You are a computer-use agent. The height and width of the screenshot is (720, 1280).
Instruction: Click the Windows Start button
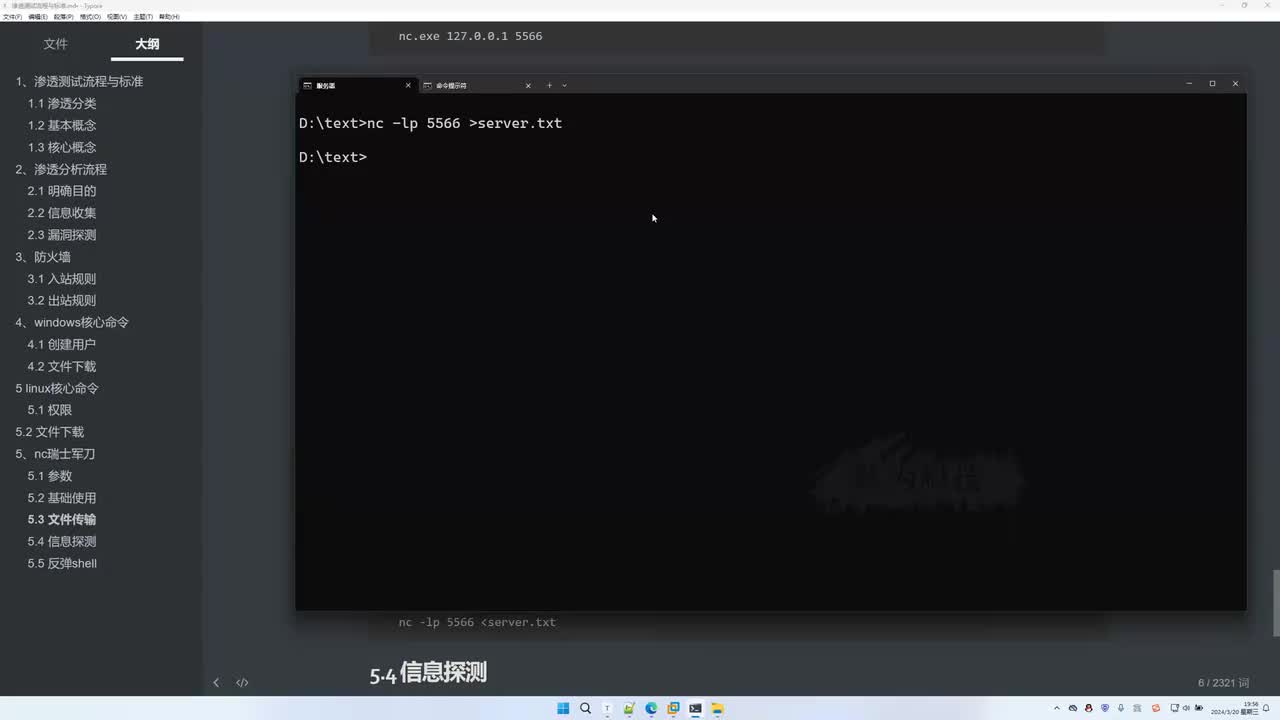(x=563, y=708)
